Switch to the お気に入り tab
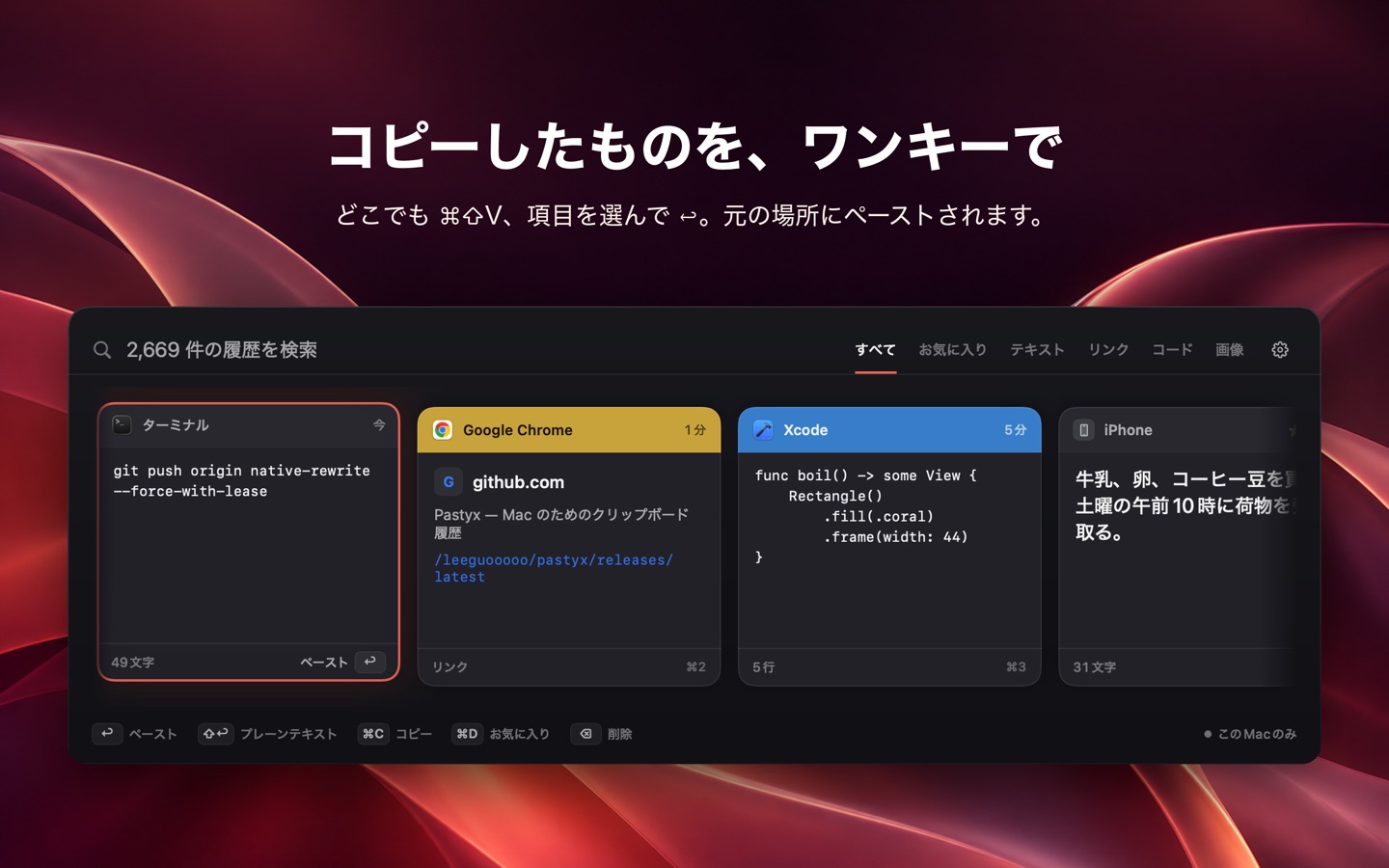This screenshot has height=868, width=1389. [953, 350]
